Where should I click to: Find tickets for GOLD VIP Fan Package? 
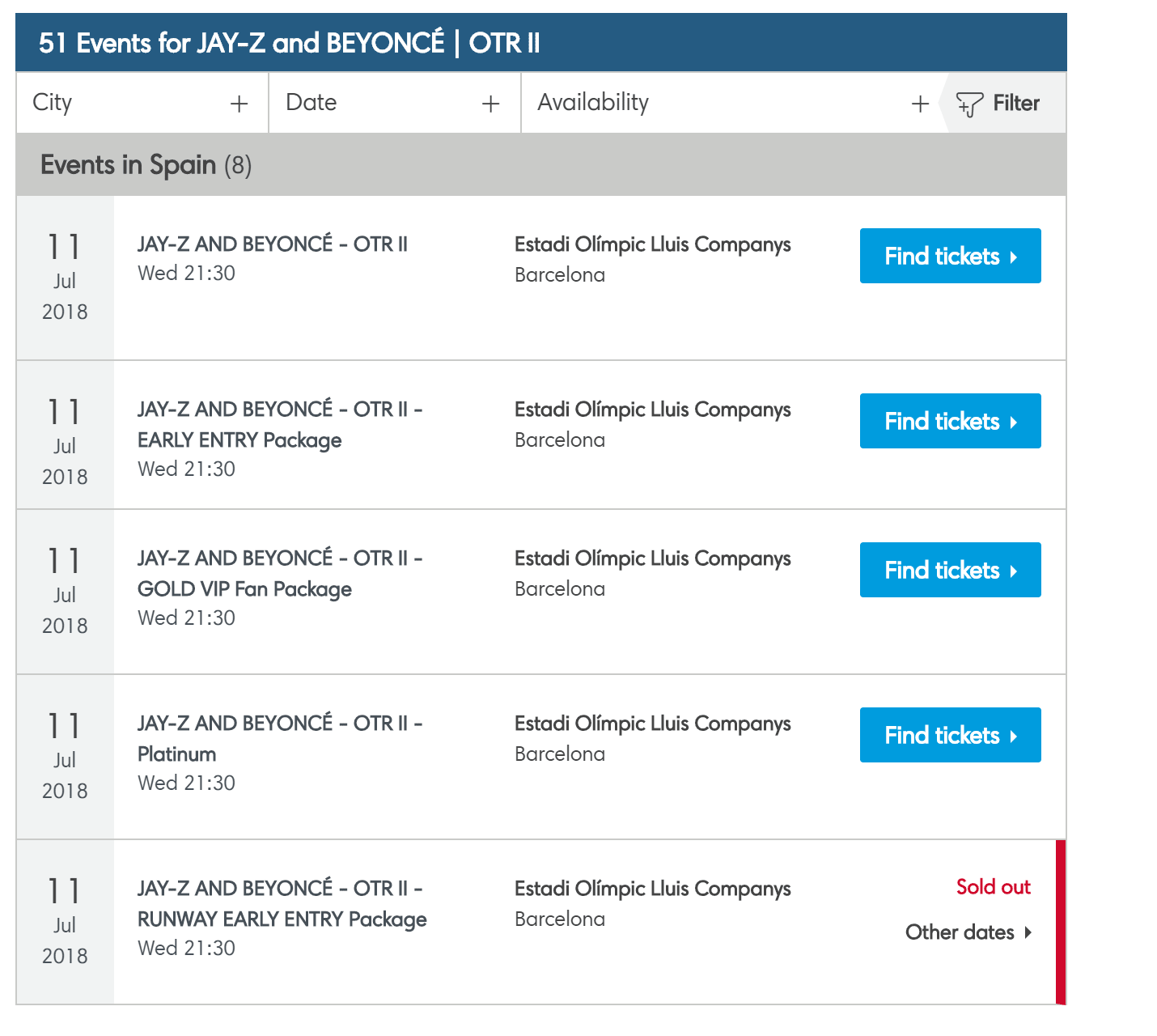pyautogui.click(x=951, y=570)
